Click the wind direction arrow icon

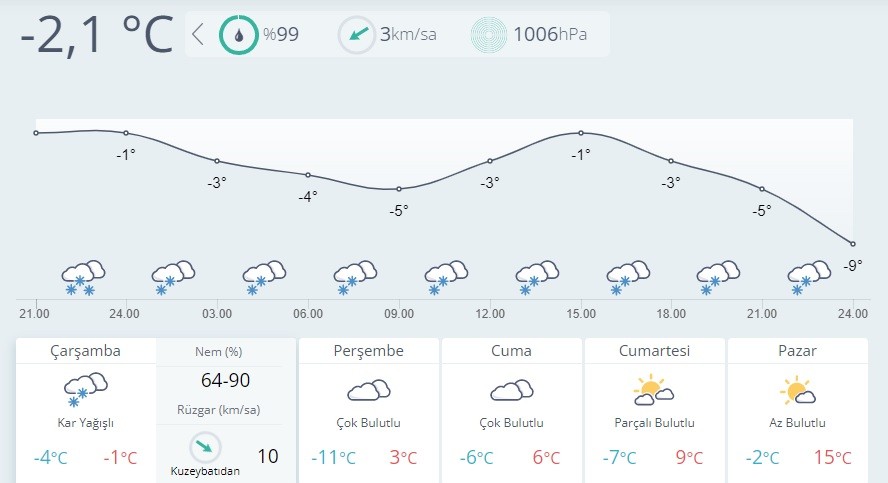click(x=357, y=34)
